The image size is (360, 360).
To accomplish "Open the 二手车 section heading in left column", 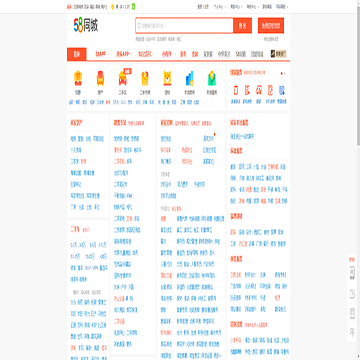I will tap(75, 229).
